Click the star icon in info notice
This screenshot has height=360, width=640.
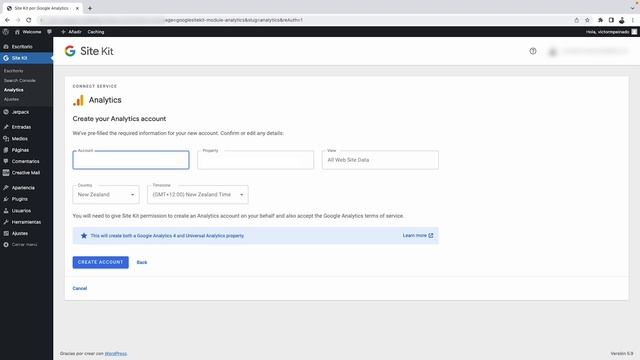(x=84, y=236)
